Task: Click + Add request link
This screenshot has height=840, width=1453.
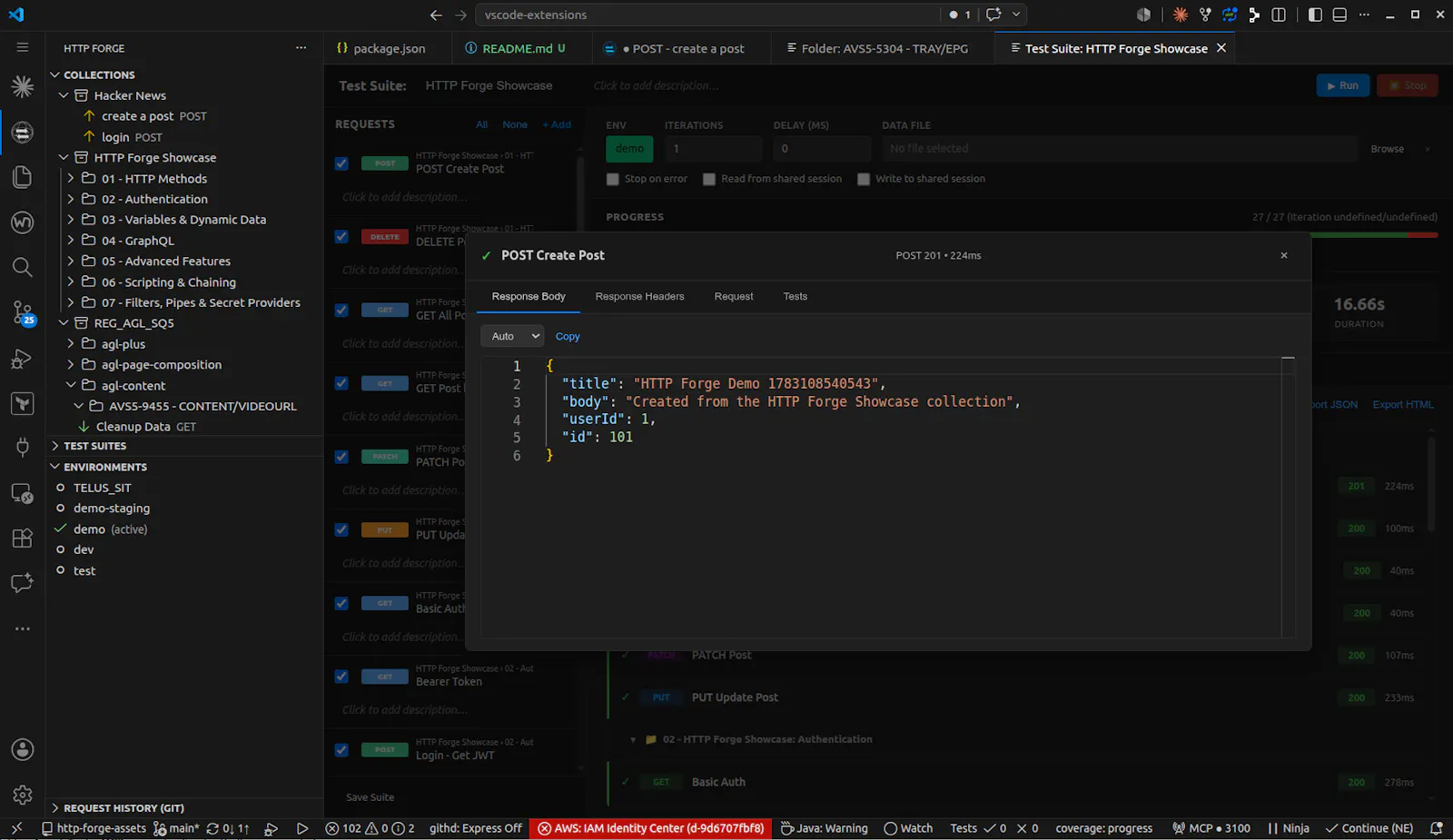Action: click(557, 124)
